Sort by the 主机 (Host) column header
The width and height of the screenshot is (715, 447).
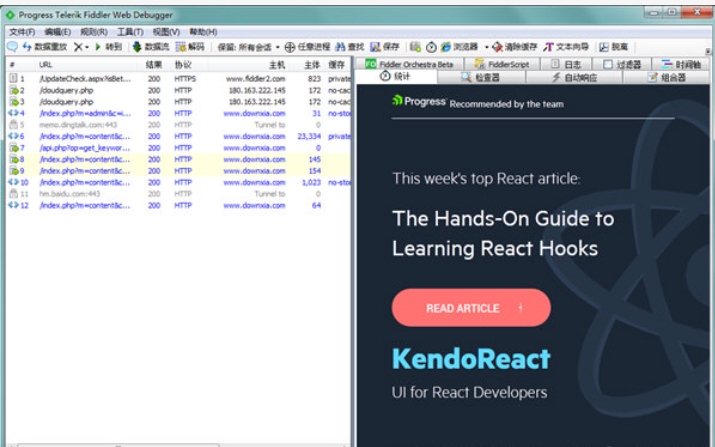(x=248, y=65)
